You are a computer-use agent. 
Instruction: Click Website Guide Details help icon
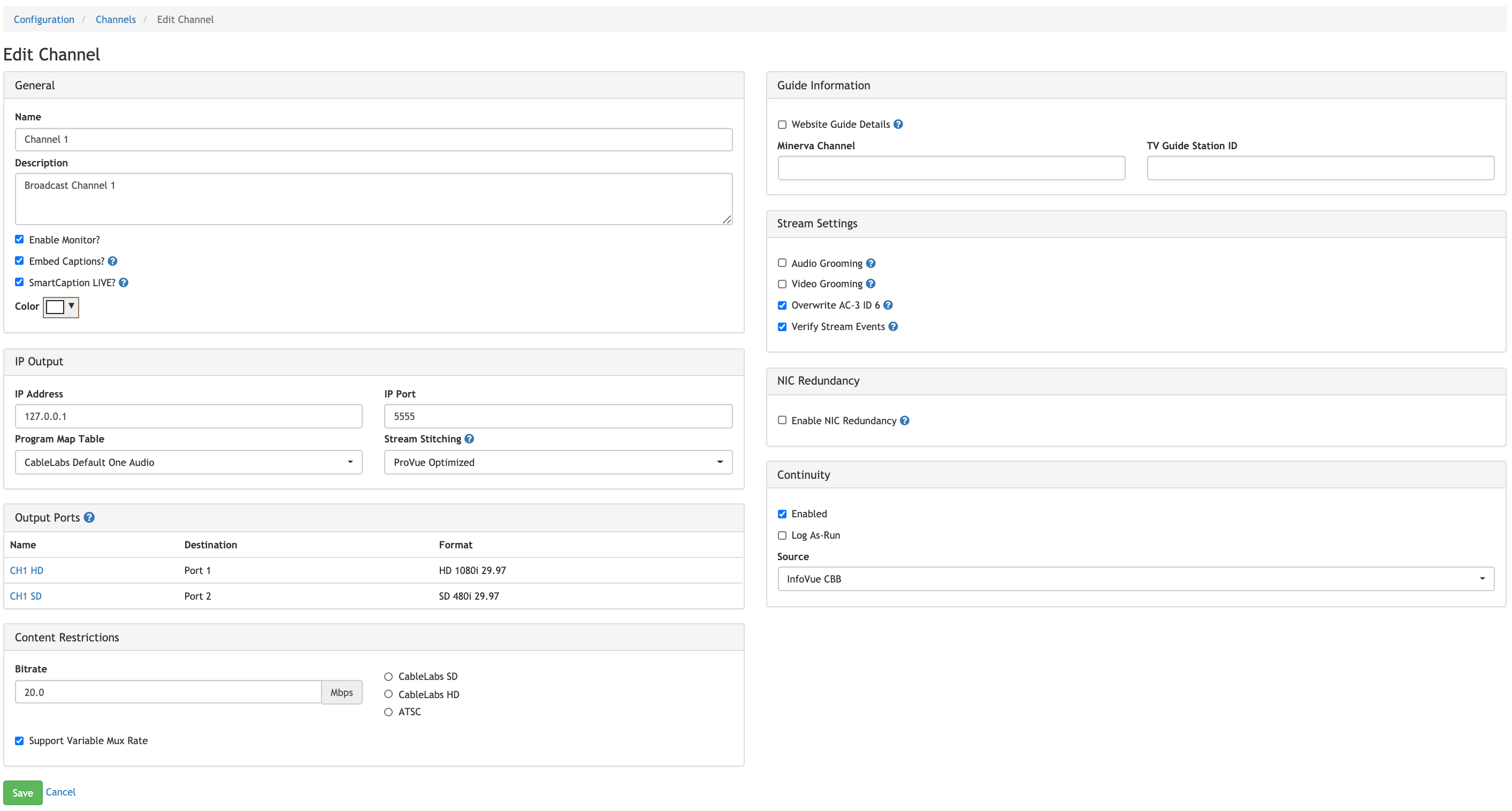coord(898,124)
